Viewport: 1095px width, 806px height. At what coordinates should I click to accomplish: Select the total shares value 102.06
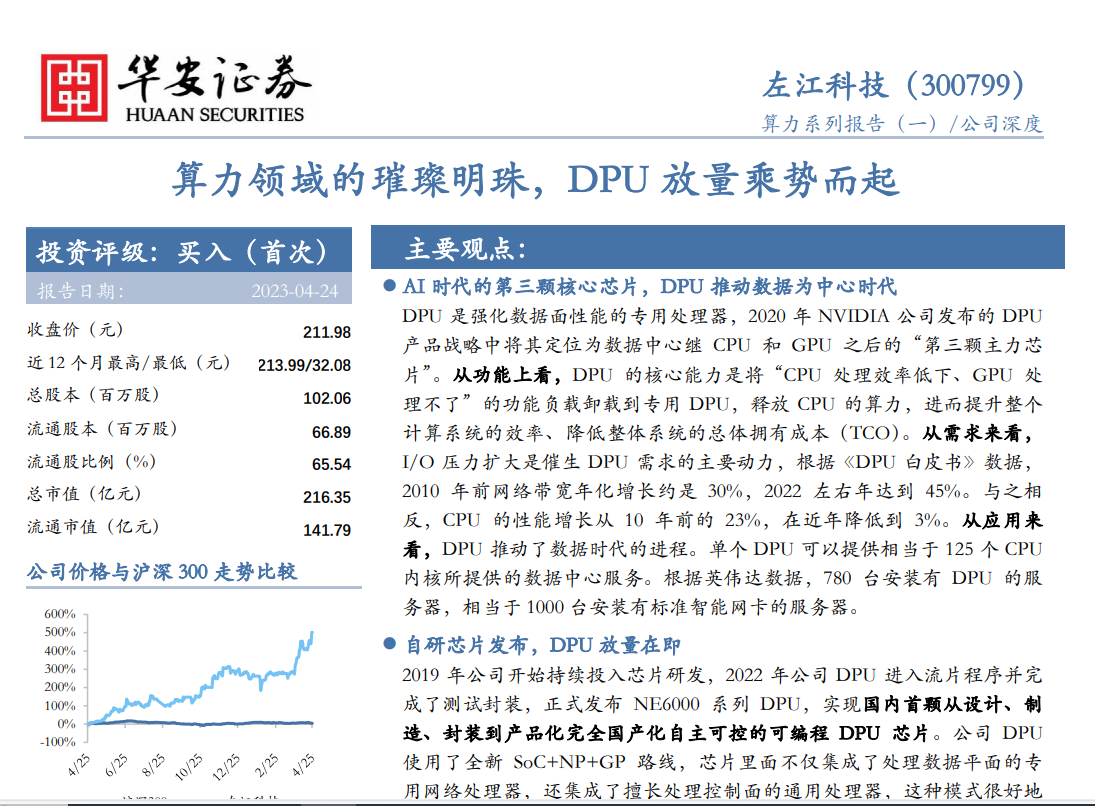(x=327, y=398)
